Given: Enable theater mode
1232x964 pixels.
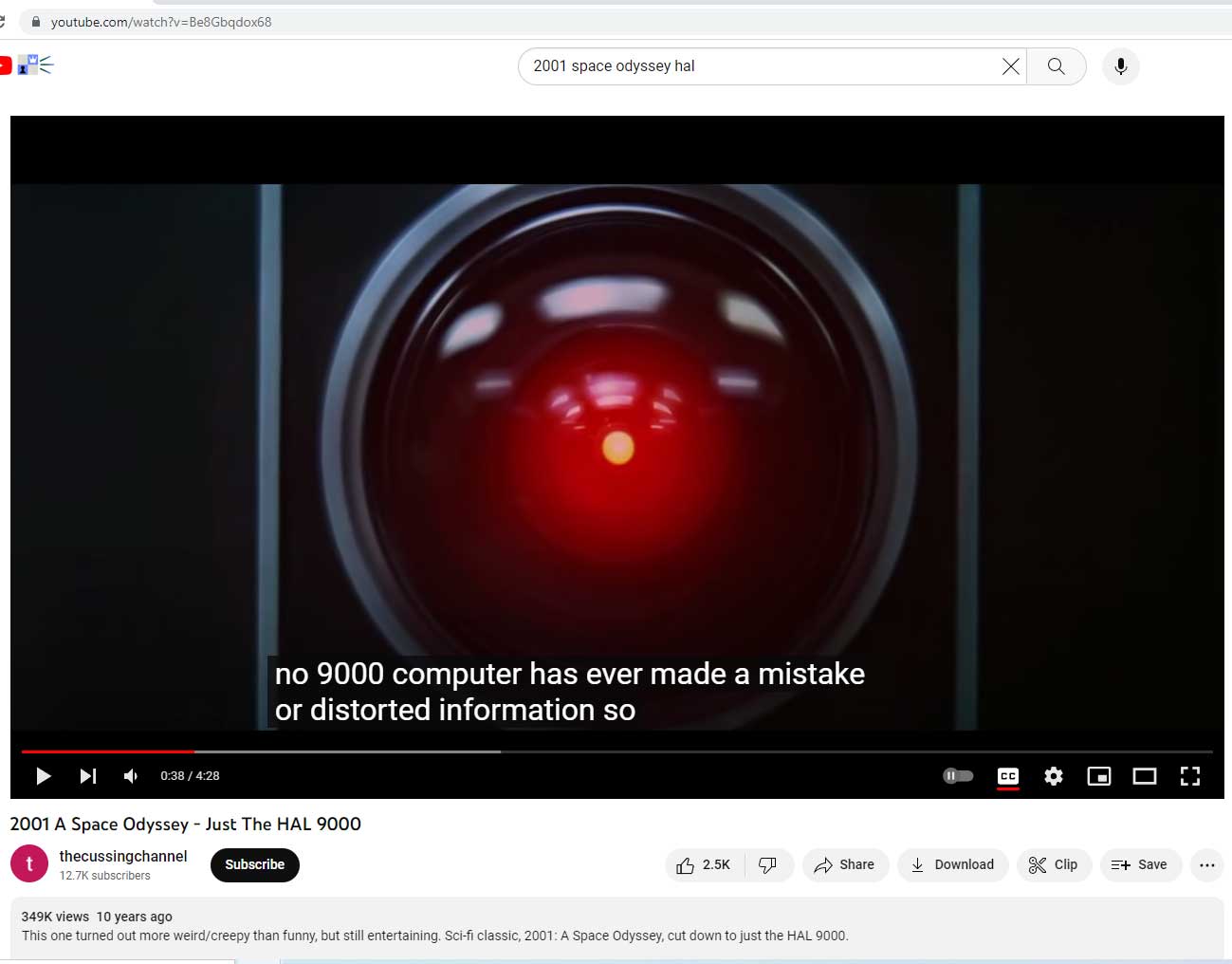Looking at the screenshot, I should [1145, 776].
